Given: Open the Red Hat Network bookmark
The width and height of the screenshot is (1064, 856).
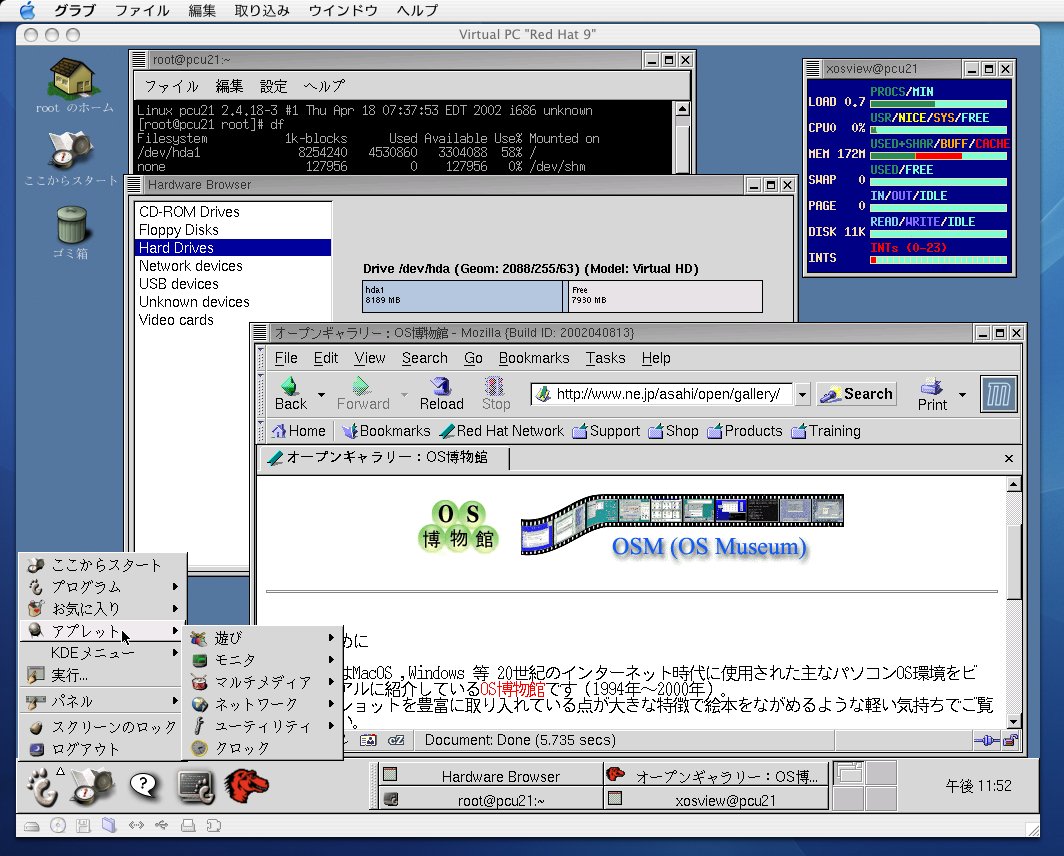Looking at the screenshot, I should tap(501, 431).
